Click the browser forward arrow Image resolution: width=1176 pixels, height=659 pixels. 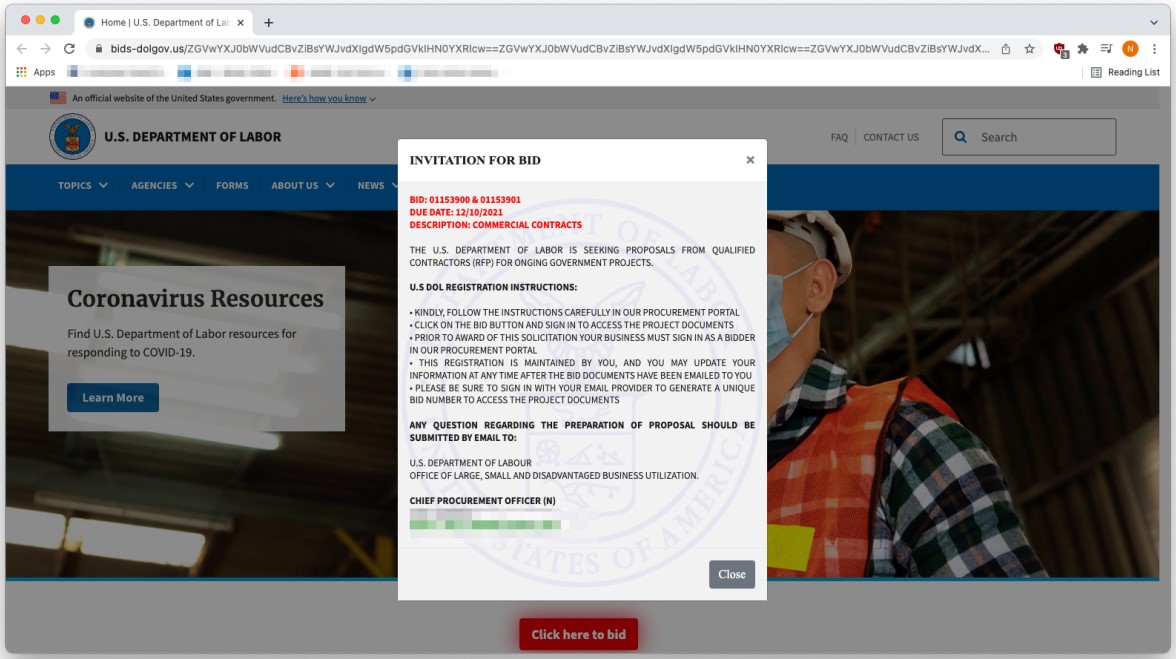(x=46, y=49)
